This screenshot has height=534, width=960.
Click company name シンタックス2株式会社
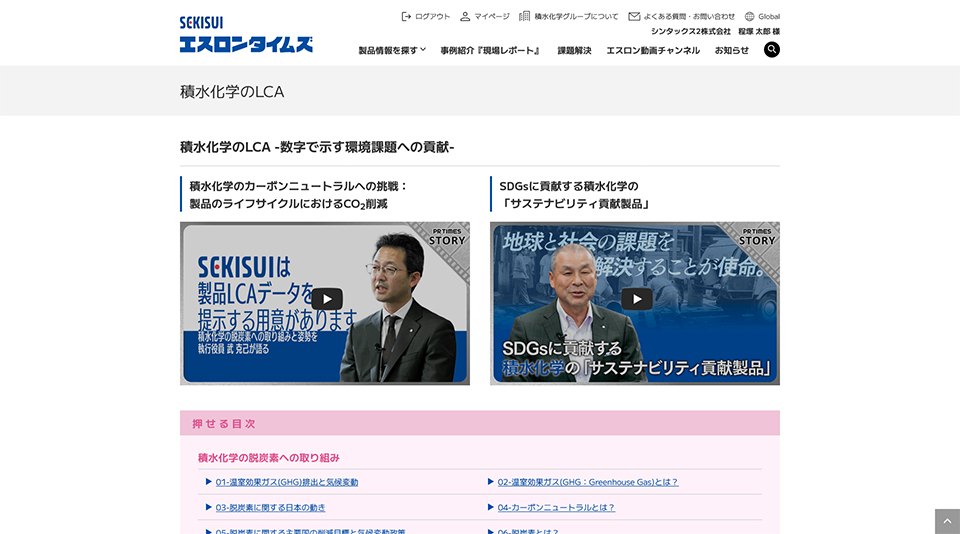point(691,31)
